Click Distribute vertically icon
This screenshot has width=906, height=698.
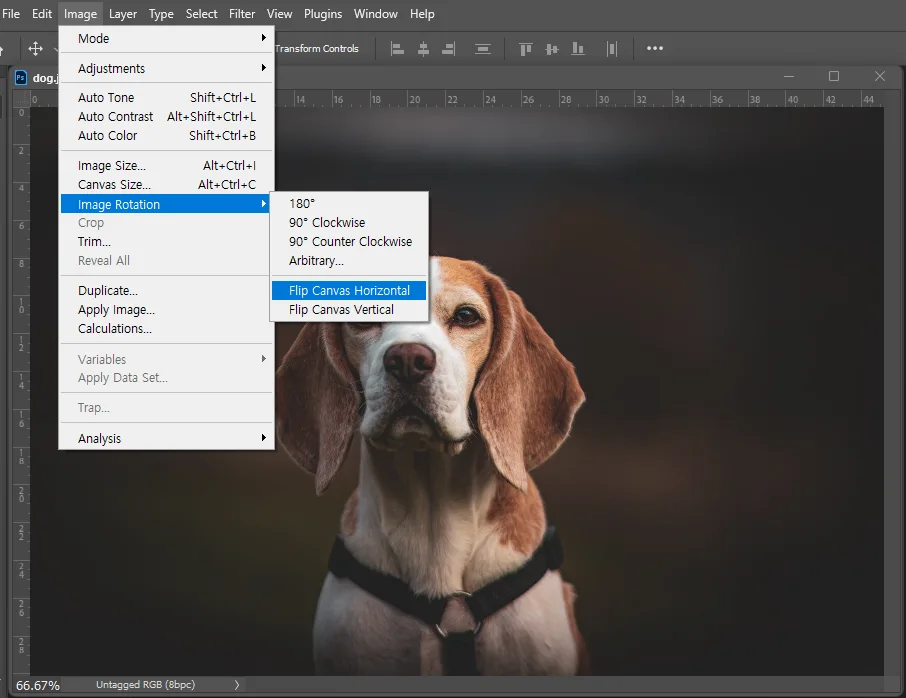pyautogui.click(x=482, y=49)
